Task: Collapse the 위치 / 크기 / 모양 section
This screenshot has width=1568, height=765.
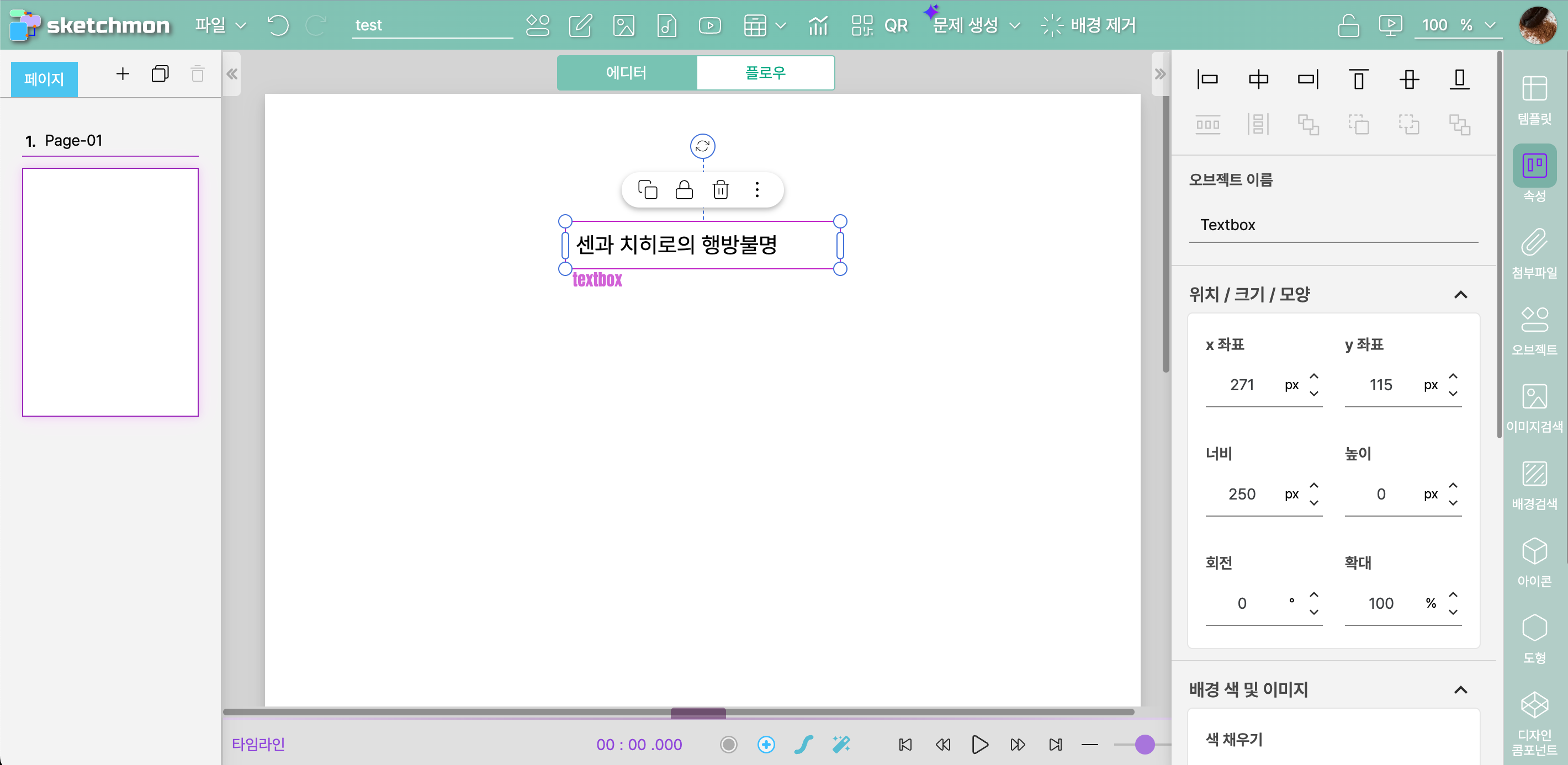Action: point(1460,295)
